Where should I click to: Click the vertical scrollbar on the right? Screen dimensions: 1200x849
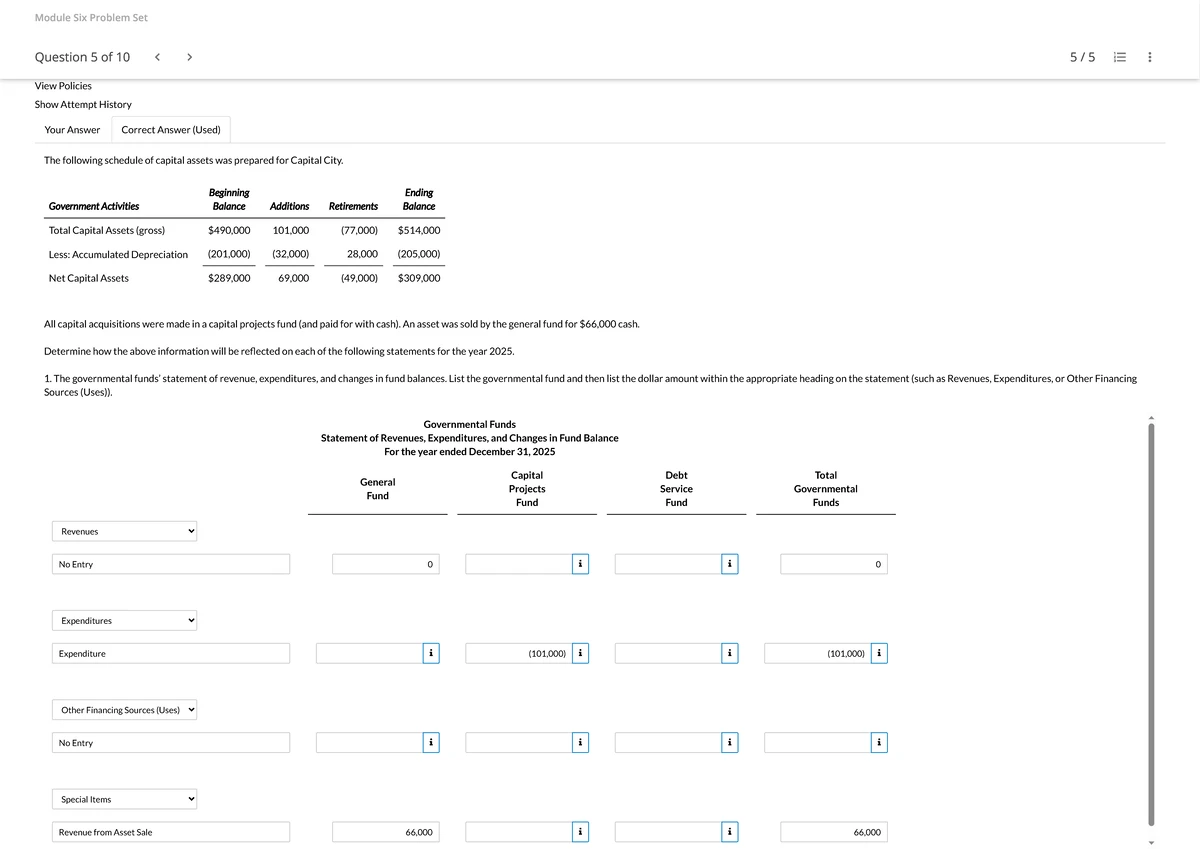click(1151, 620)
